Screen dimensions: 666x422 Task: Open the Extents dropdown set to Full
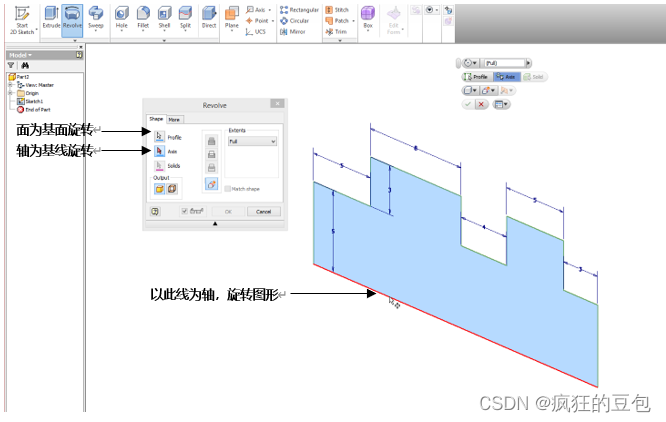251,142
